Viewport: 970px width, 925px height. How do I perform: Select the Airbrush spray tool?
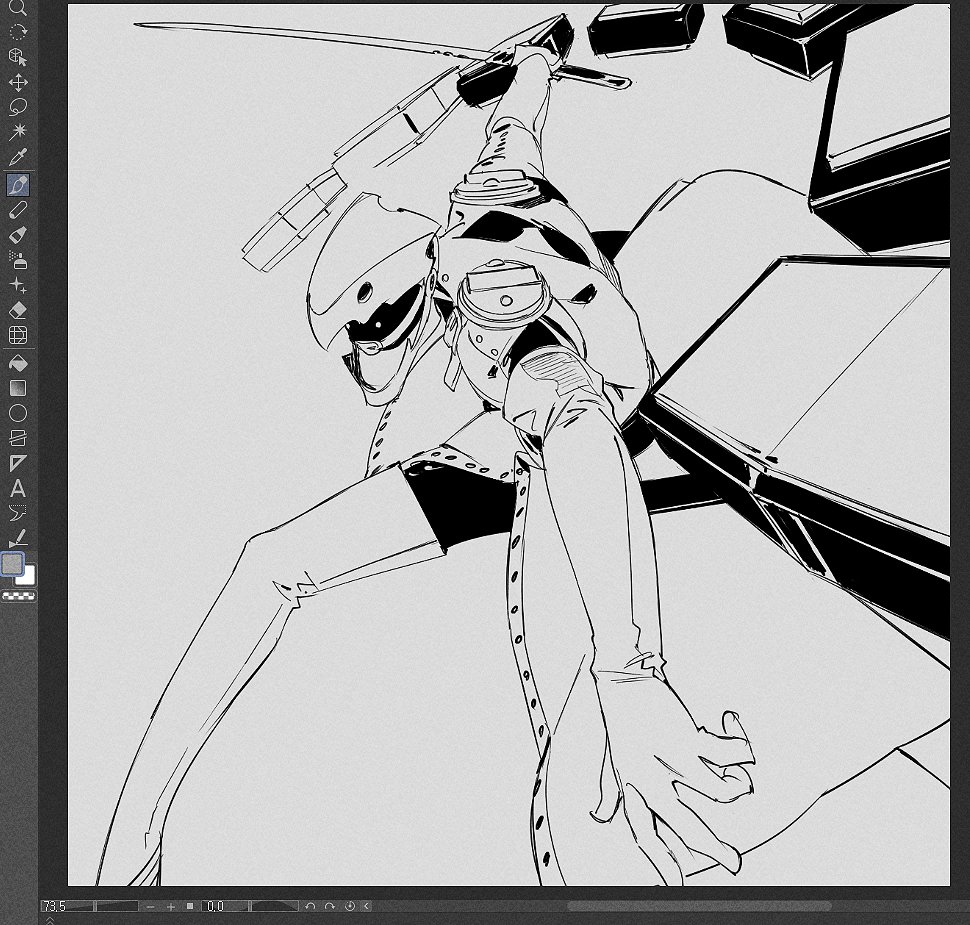[x=18, y=260]
